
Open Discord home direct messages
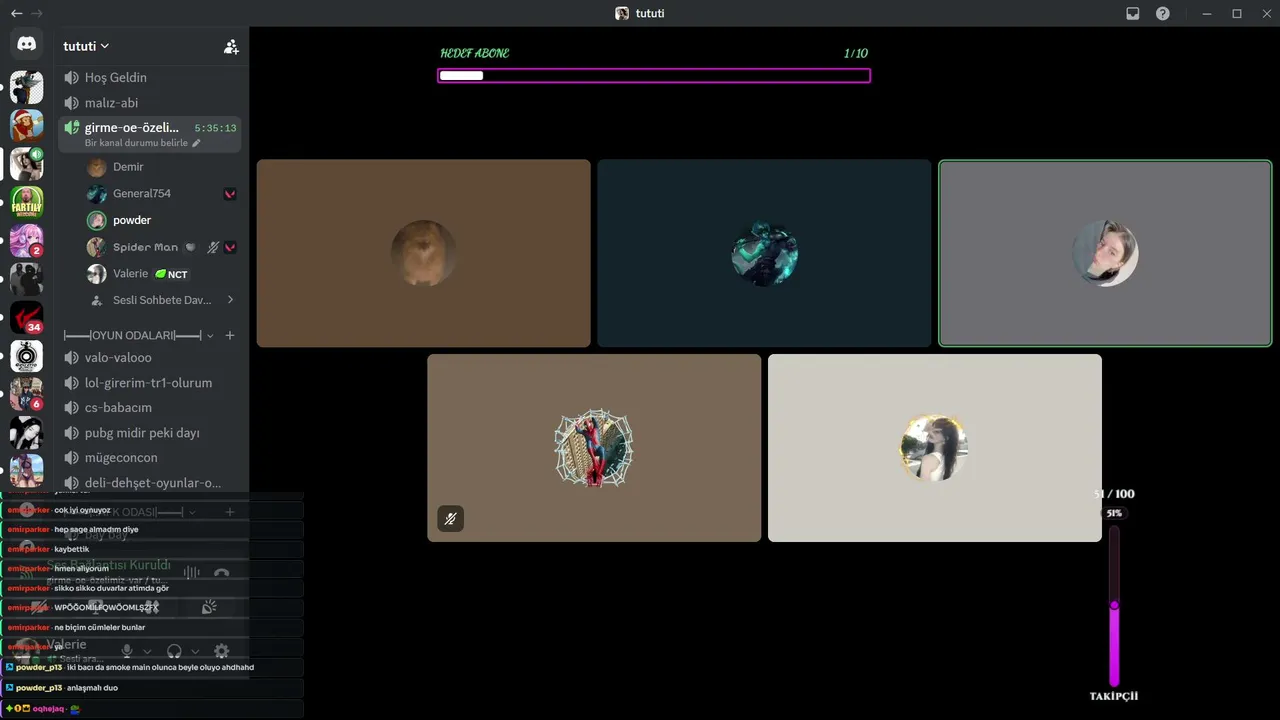coord(27,44)
